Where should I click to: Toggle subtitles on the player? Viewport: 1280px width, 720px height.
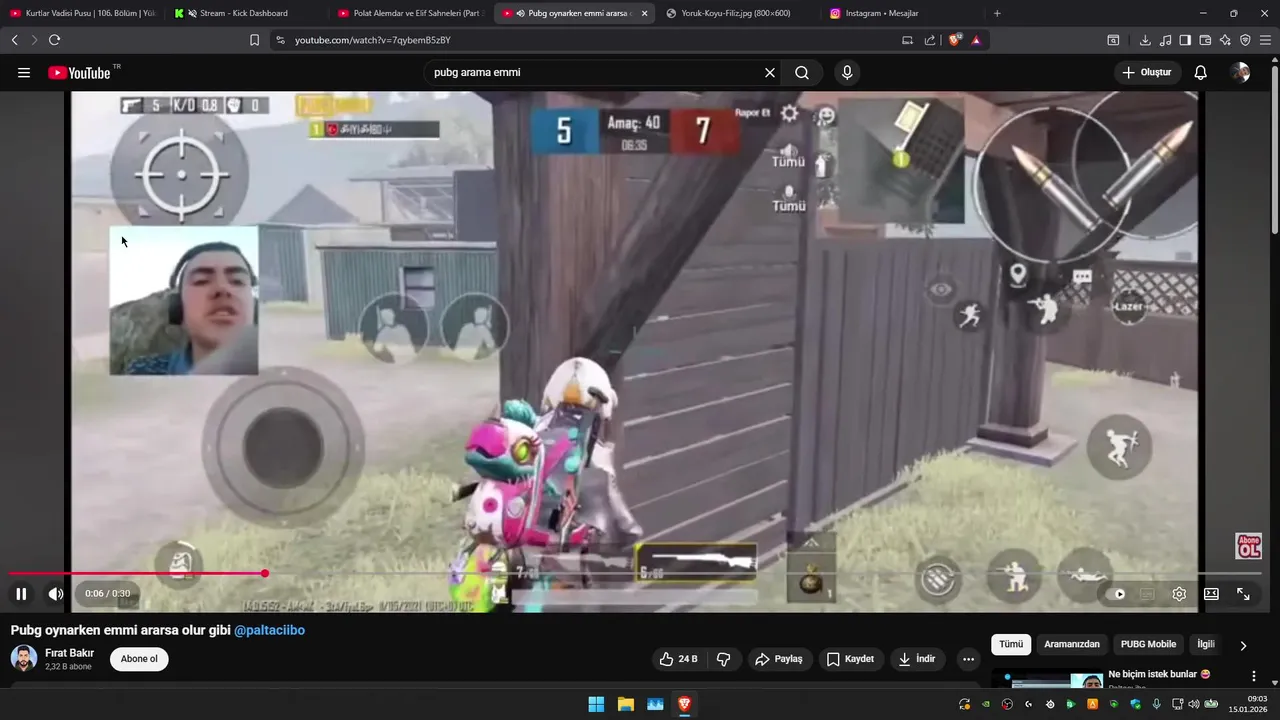coord(1147,594)
